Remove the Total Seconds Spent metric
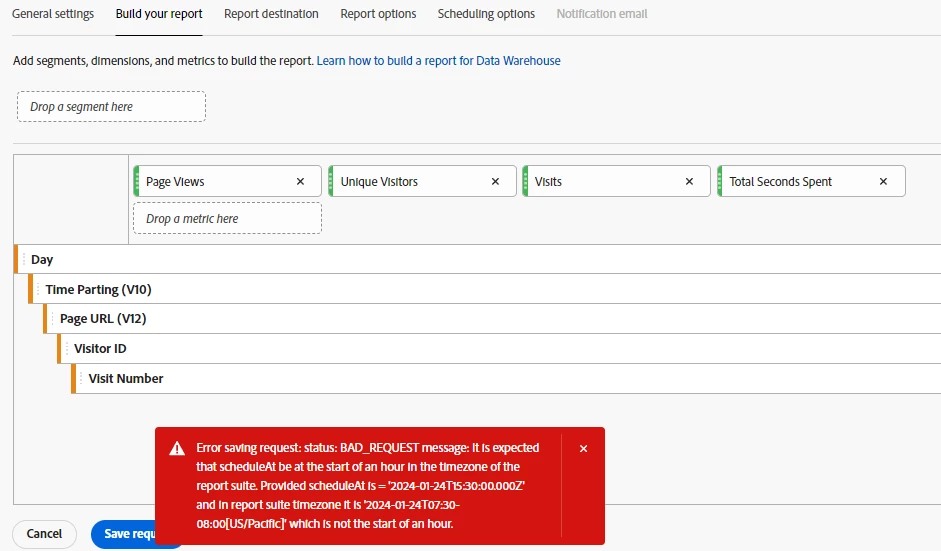941x551 pixels. (883, 181)
